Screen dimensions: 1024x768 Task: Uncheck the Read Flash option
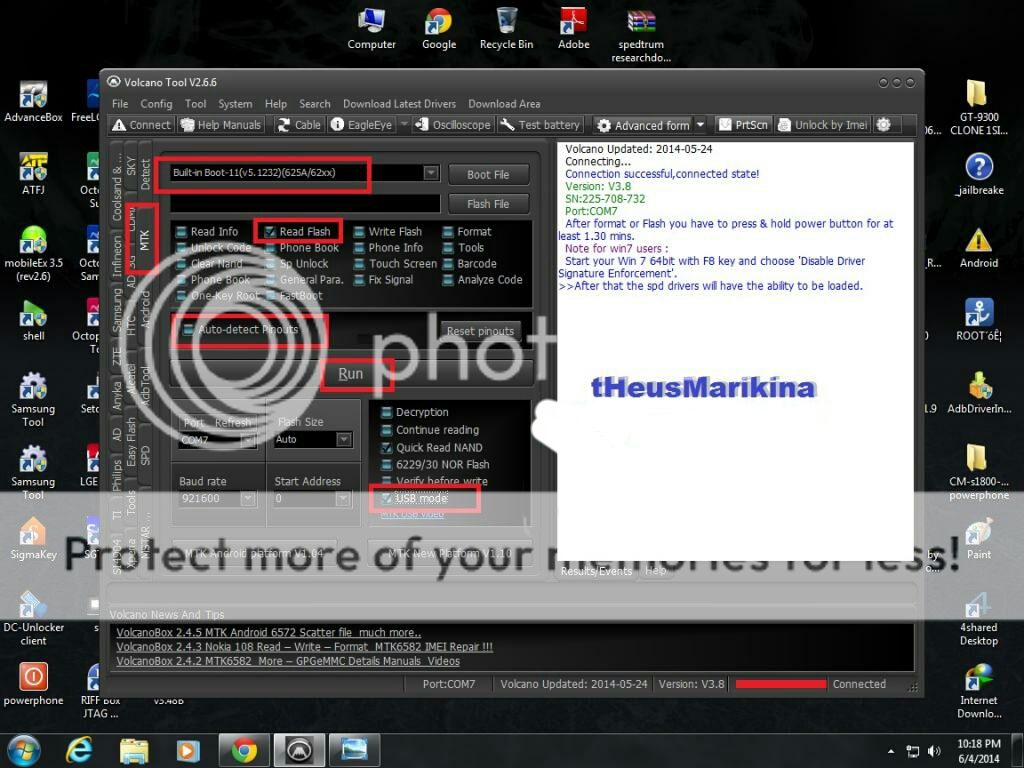[x=270, y=232]
